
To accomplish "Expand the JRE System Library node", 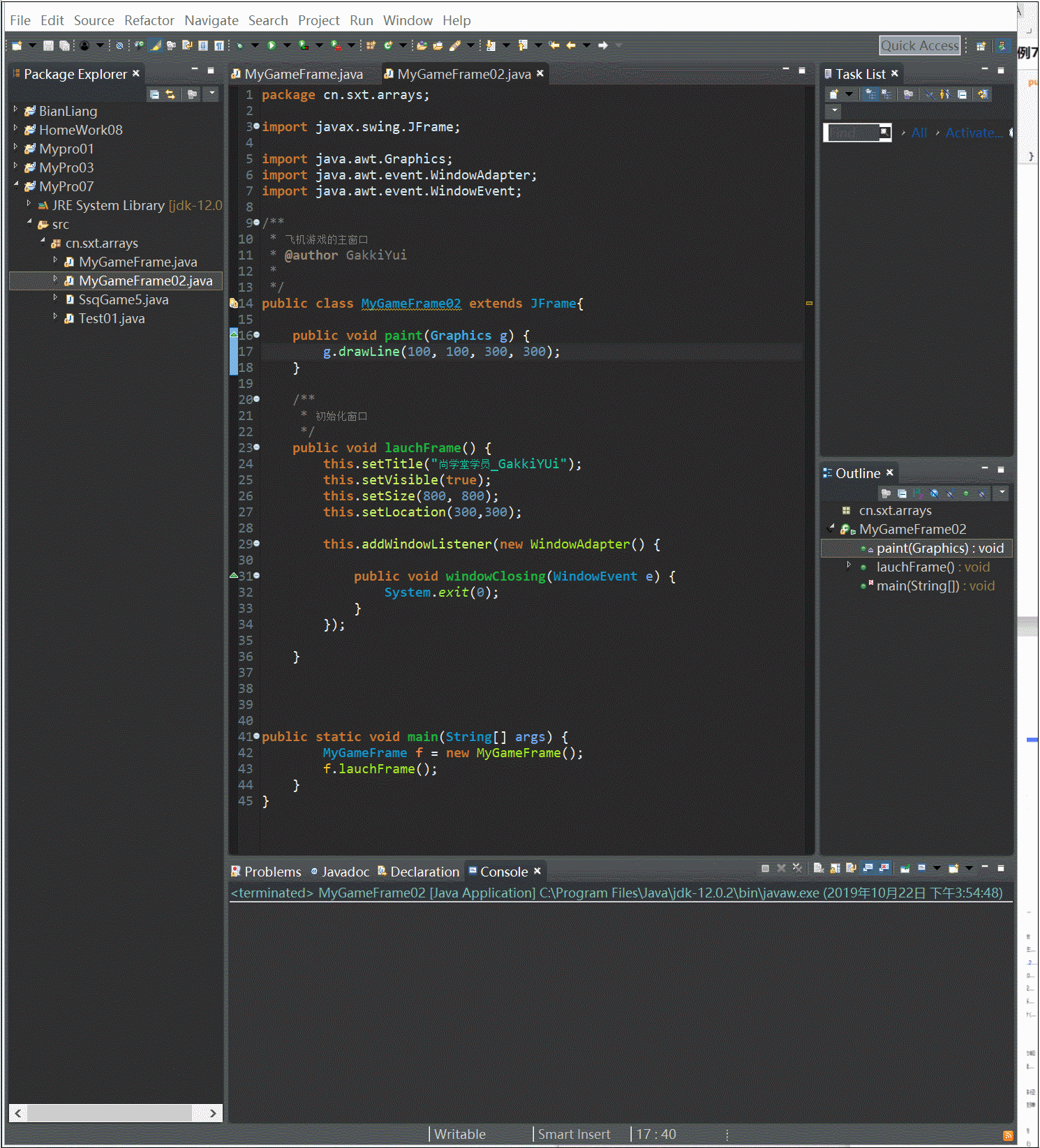I will (29, 204).
